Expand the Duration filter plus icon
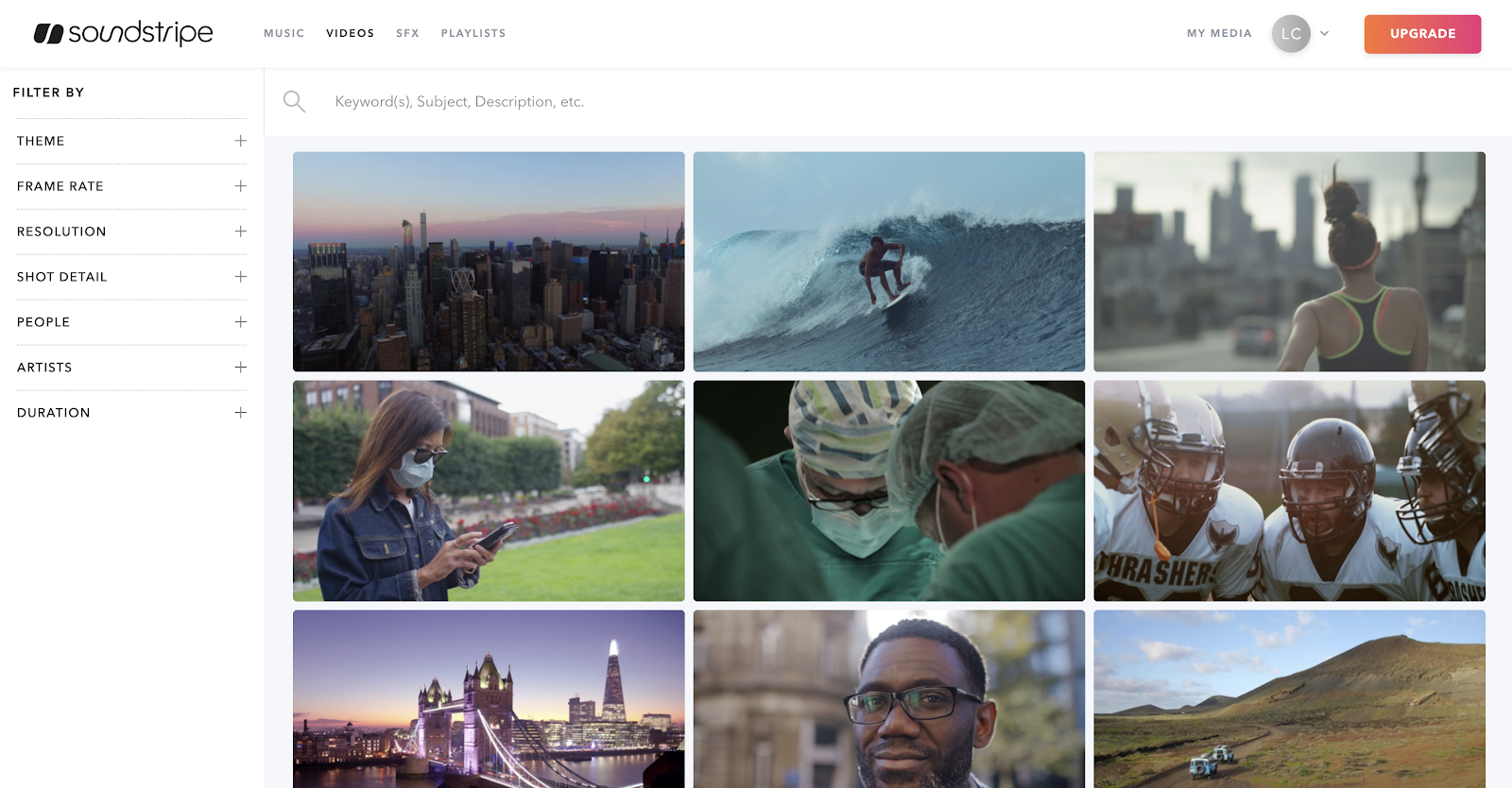 pyautogui.click(x=241, y=413)
